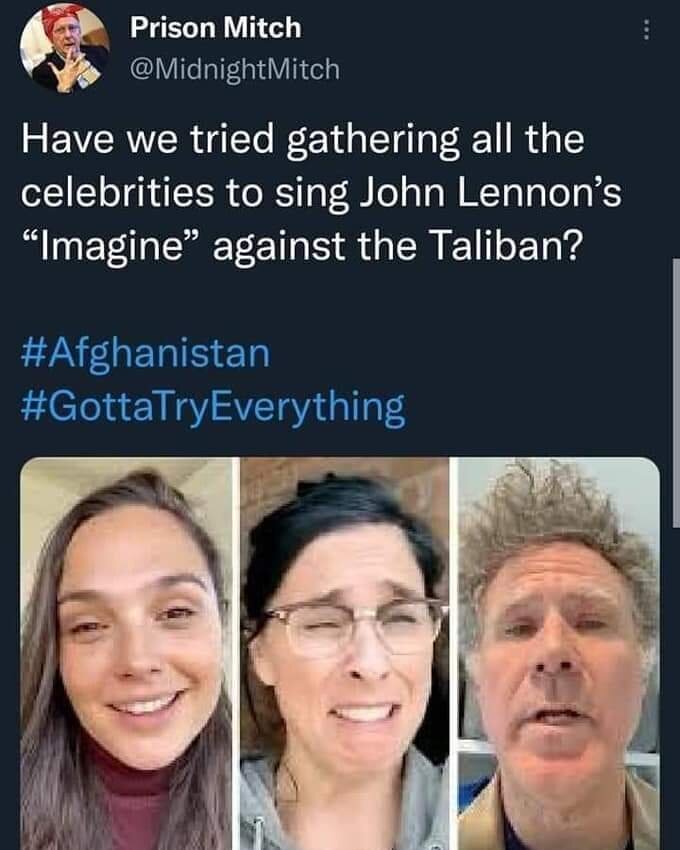680x850 pixels.
Task: Open the middle photo of person with glasses
Action: (345, 653)
